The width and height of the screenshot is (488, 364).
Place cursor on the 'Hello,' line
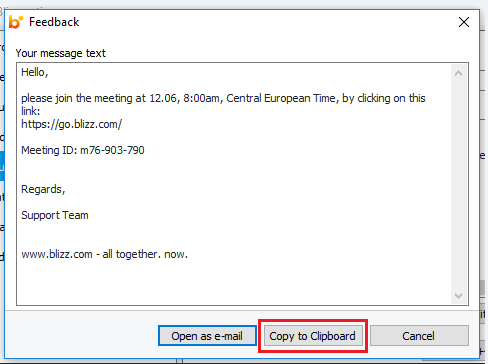35,72
